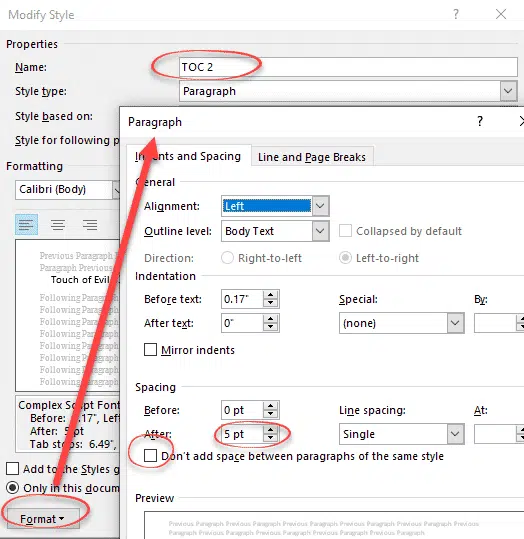Decrease After text indentation with down arrow

[x=270, y=327]
